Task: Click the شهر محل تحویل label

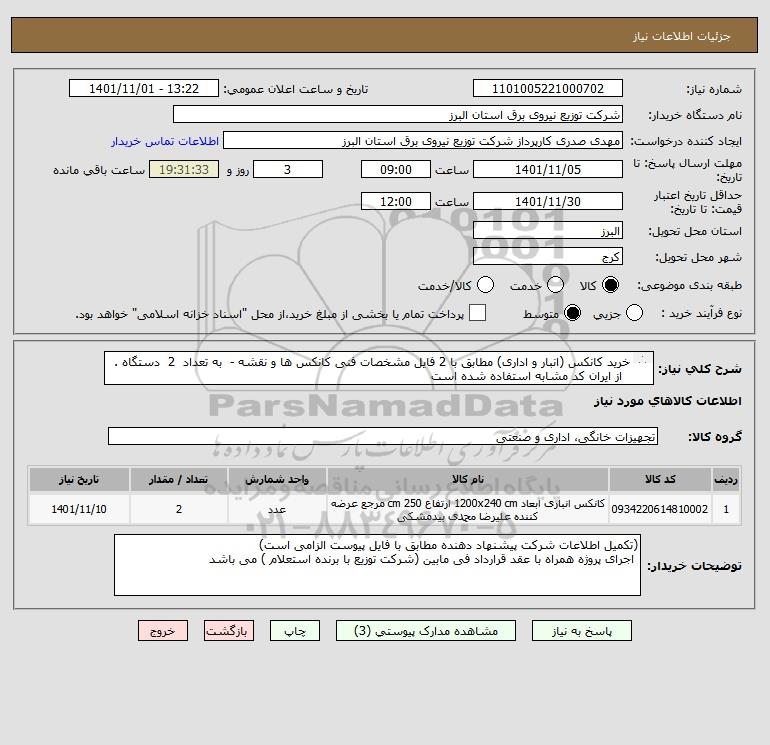Action: coord(699,257)
